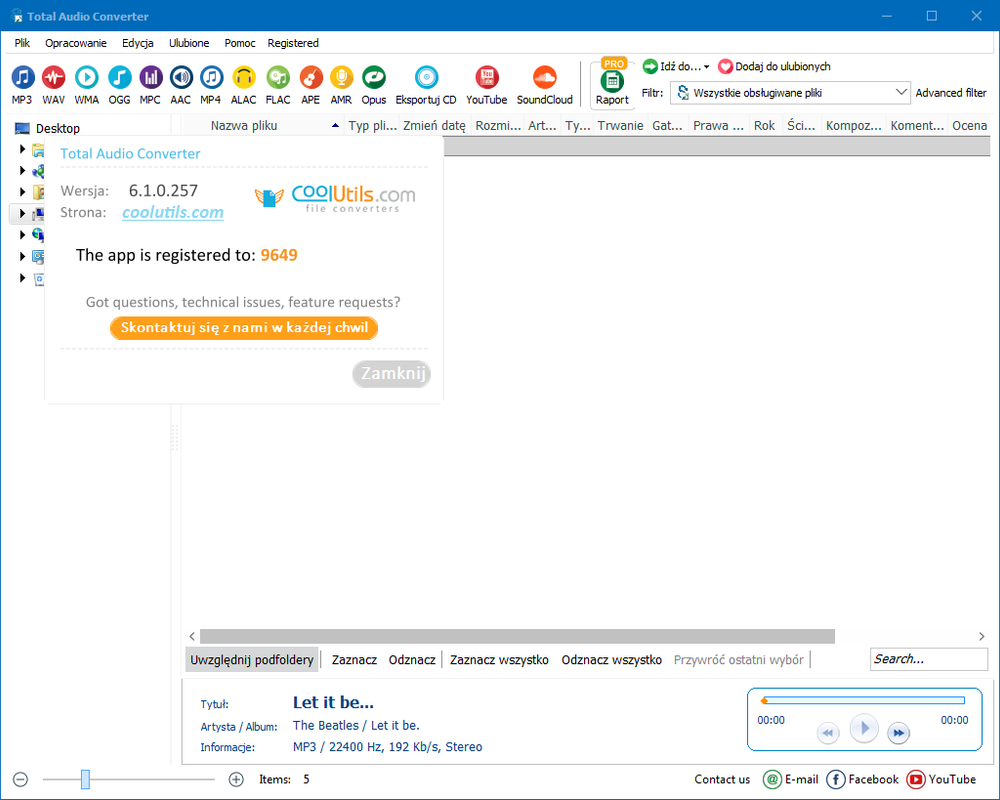Open Facebook link in status bar
The width and height of the screenshot is (1000, 800).
862,779
